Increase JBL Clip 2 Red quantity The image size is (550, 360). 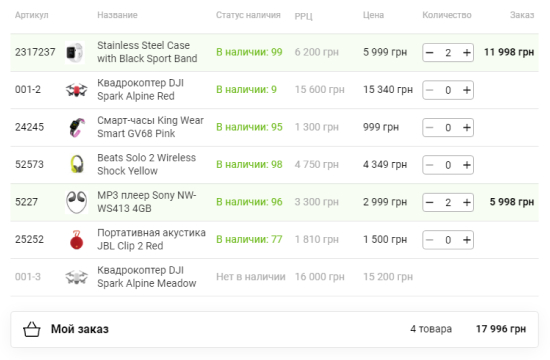pyautogui.click(x=466, y=240)
